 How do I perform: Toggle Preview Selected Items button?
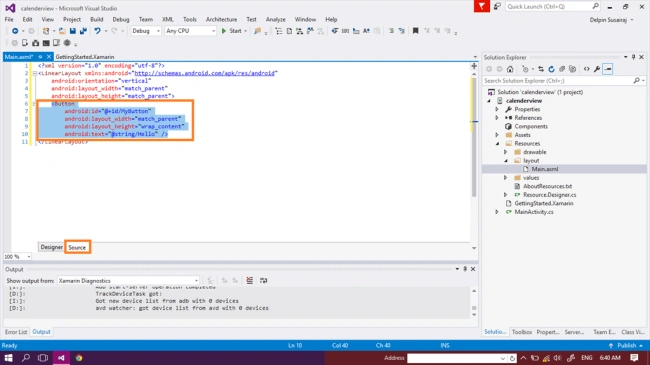[608, 69]
